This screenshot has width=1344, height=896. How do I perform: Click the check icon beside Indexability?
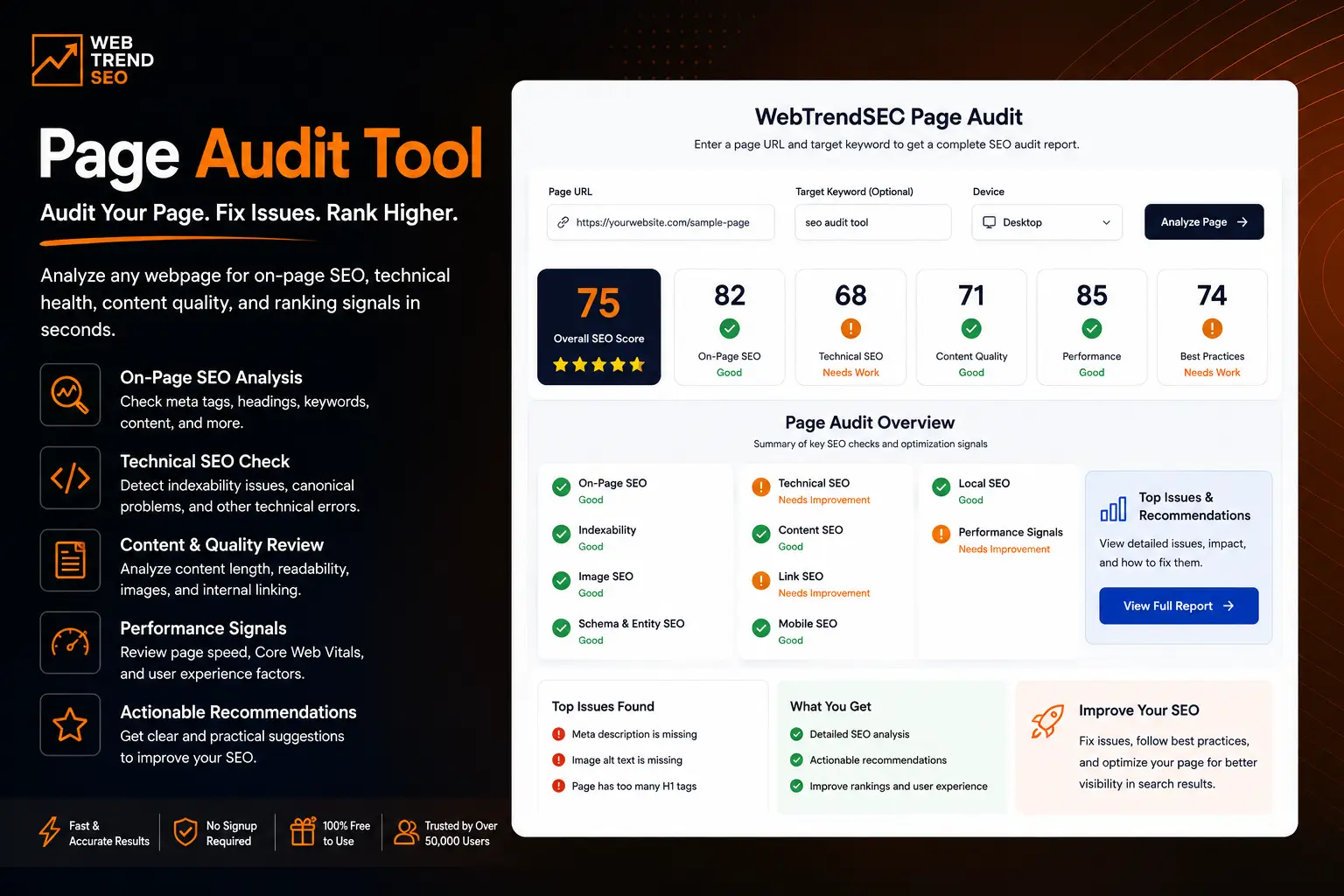[x=562, y=534]
